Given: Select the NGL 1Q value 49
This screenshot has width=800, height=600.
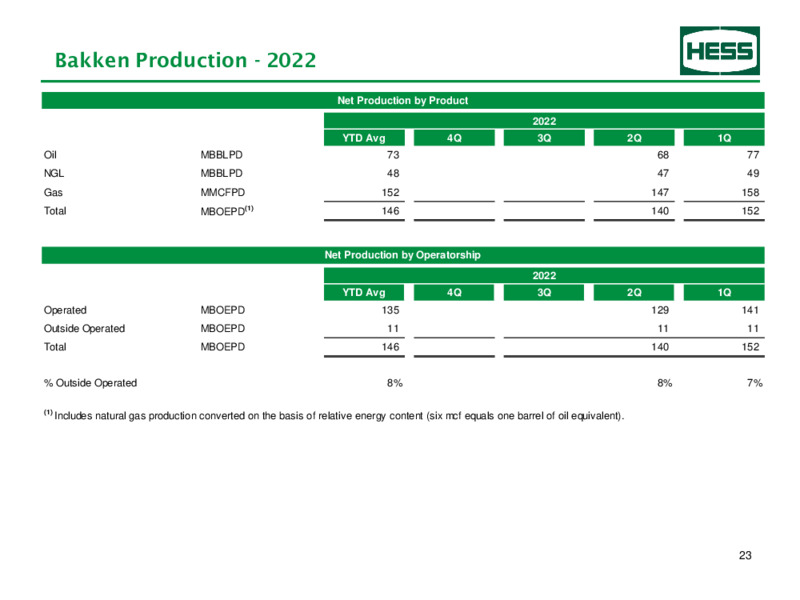Looking at the screenshot, I should 753,173.
